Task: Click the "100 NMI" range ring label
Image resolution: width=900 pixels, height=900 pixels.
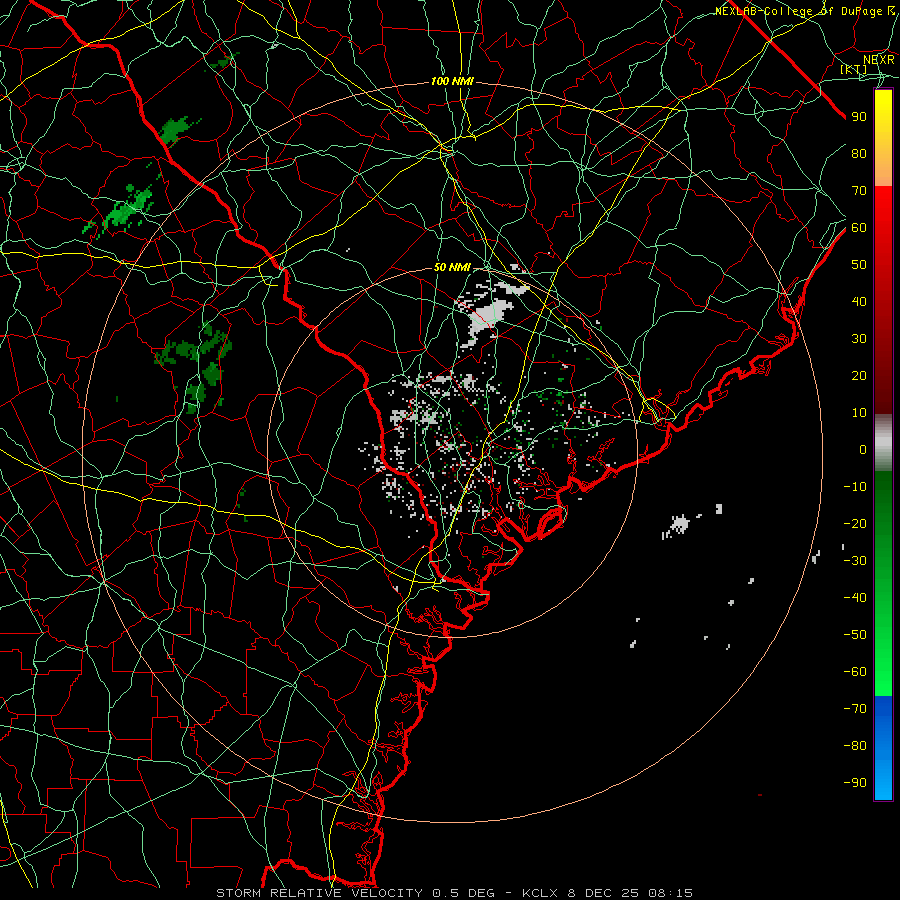Action: pos(452,82)
